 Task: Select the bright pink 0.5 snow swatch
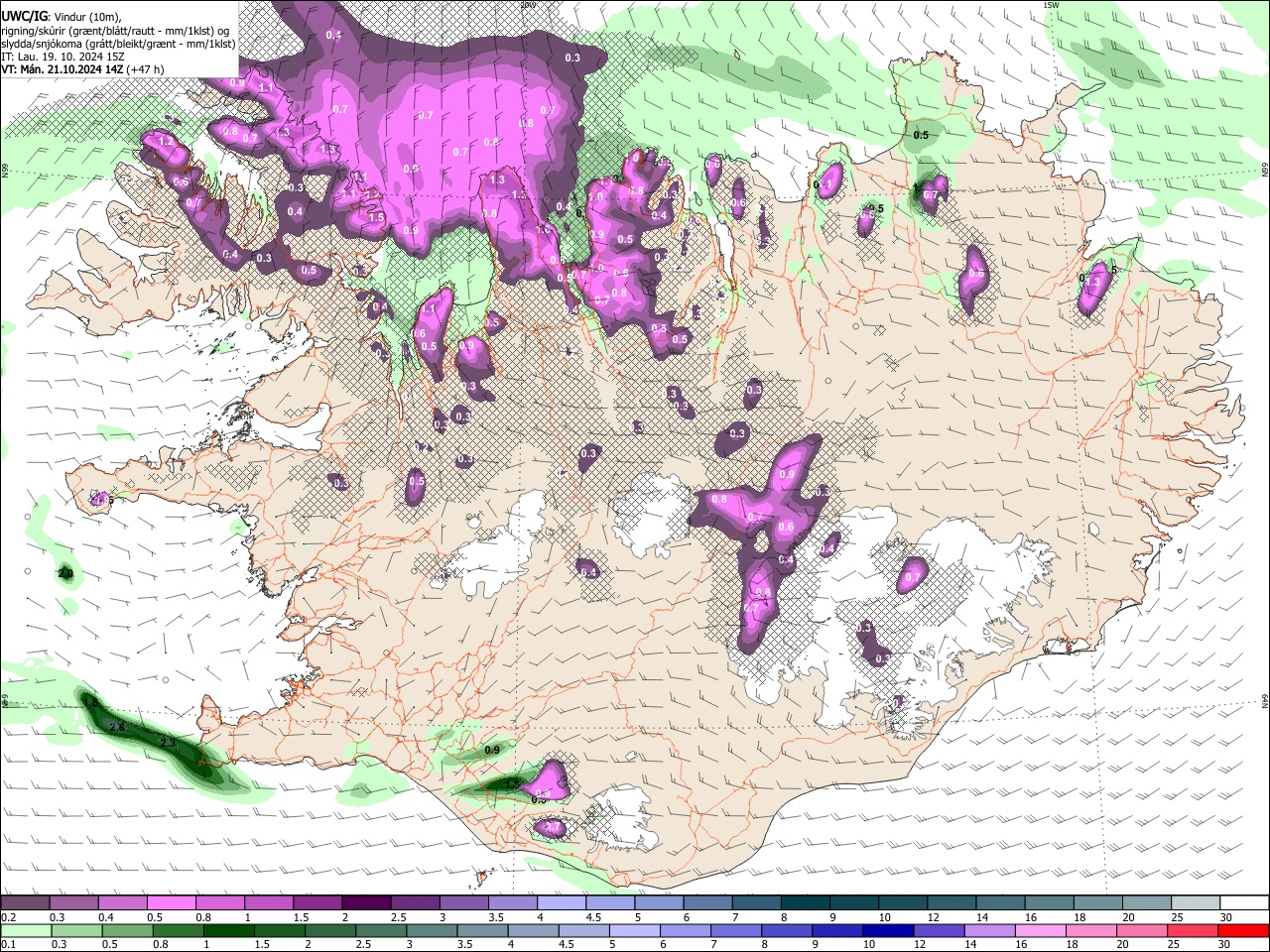point(171,903)
